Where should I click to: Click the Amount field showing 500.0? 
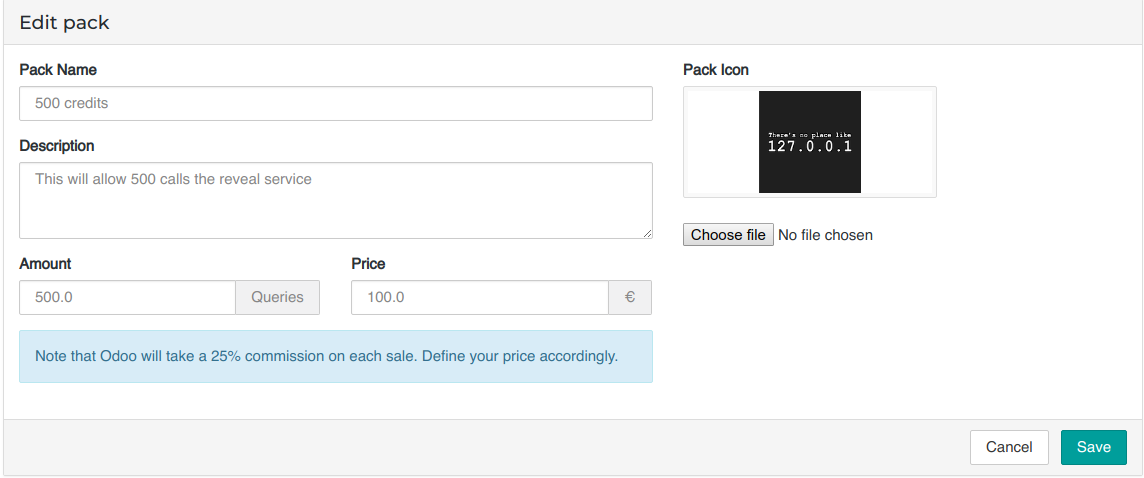pos(127,297)
